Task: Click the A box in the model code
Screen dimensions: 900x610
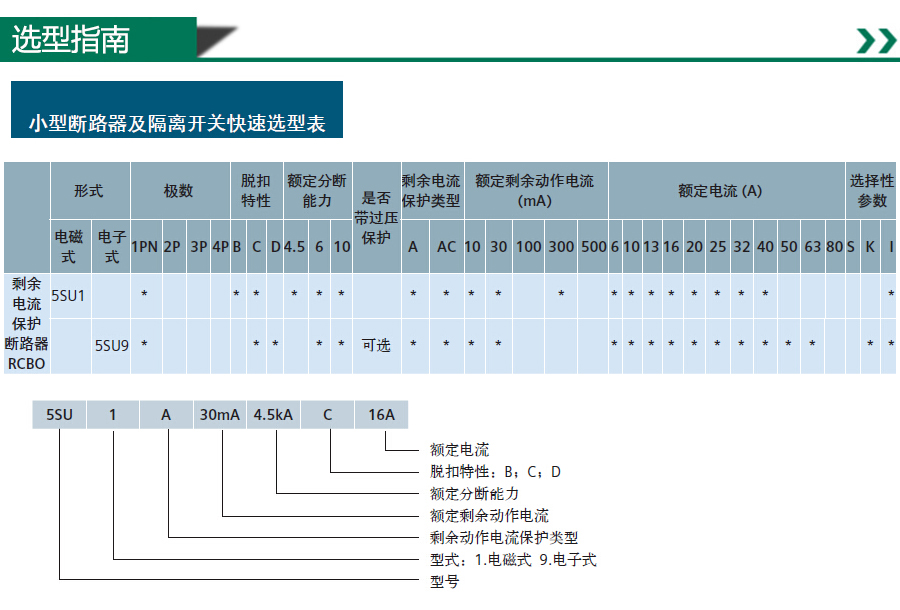Action: pos(166,414)
